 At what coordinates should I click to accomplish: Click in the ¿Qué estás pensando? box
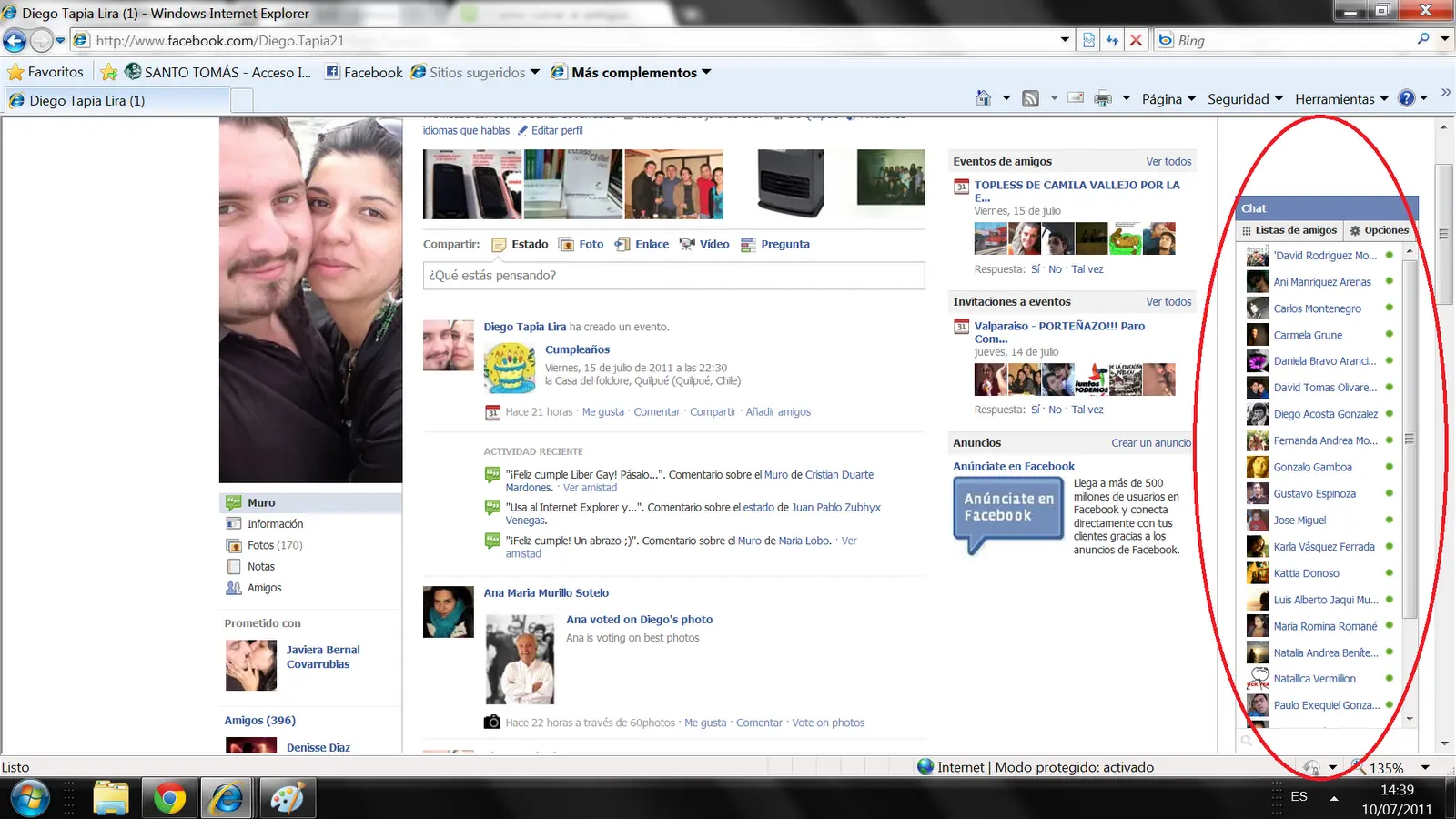673,276
